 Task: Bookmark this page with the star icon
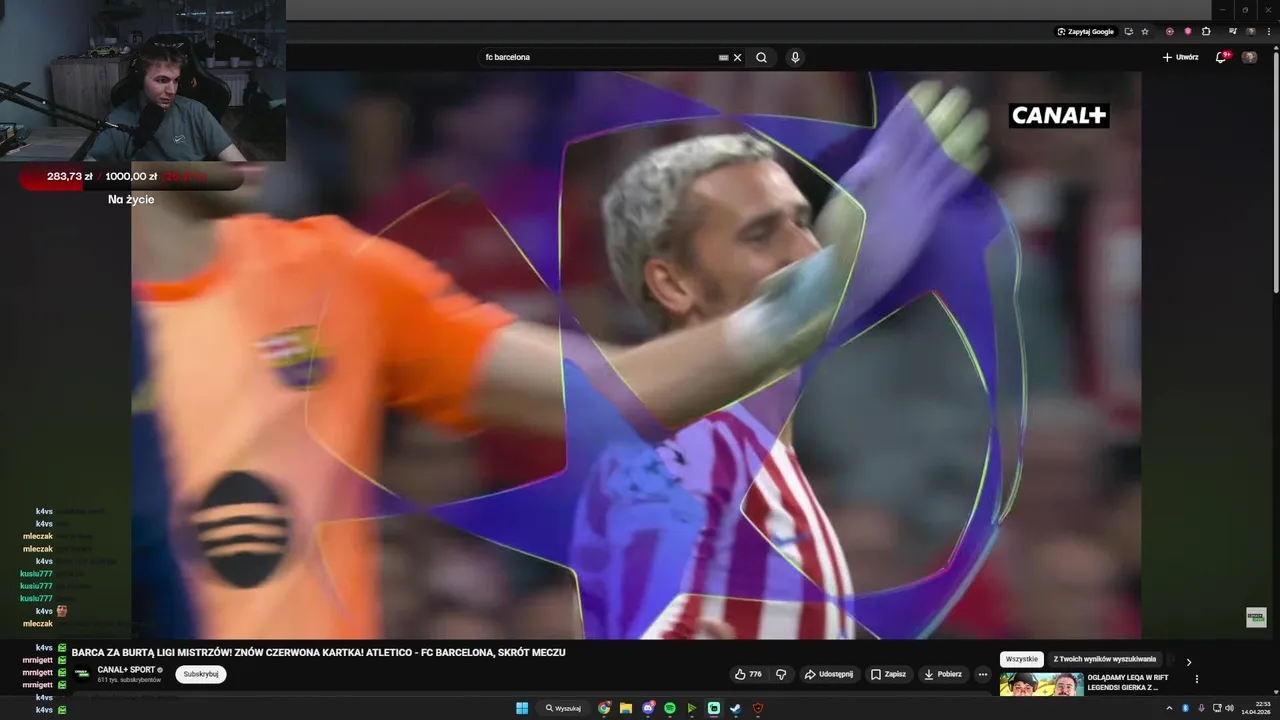tap(1145, 31)
